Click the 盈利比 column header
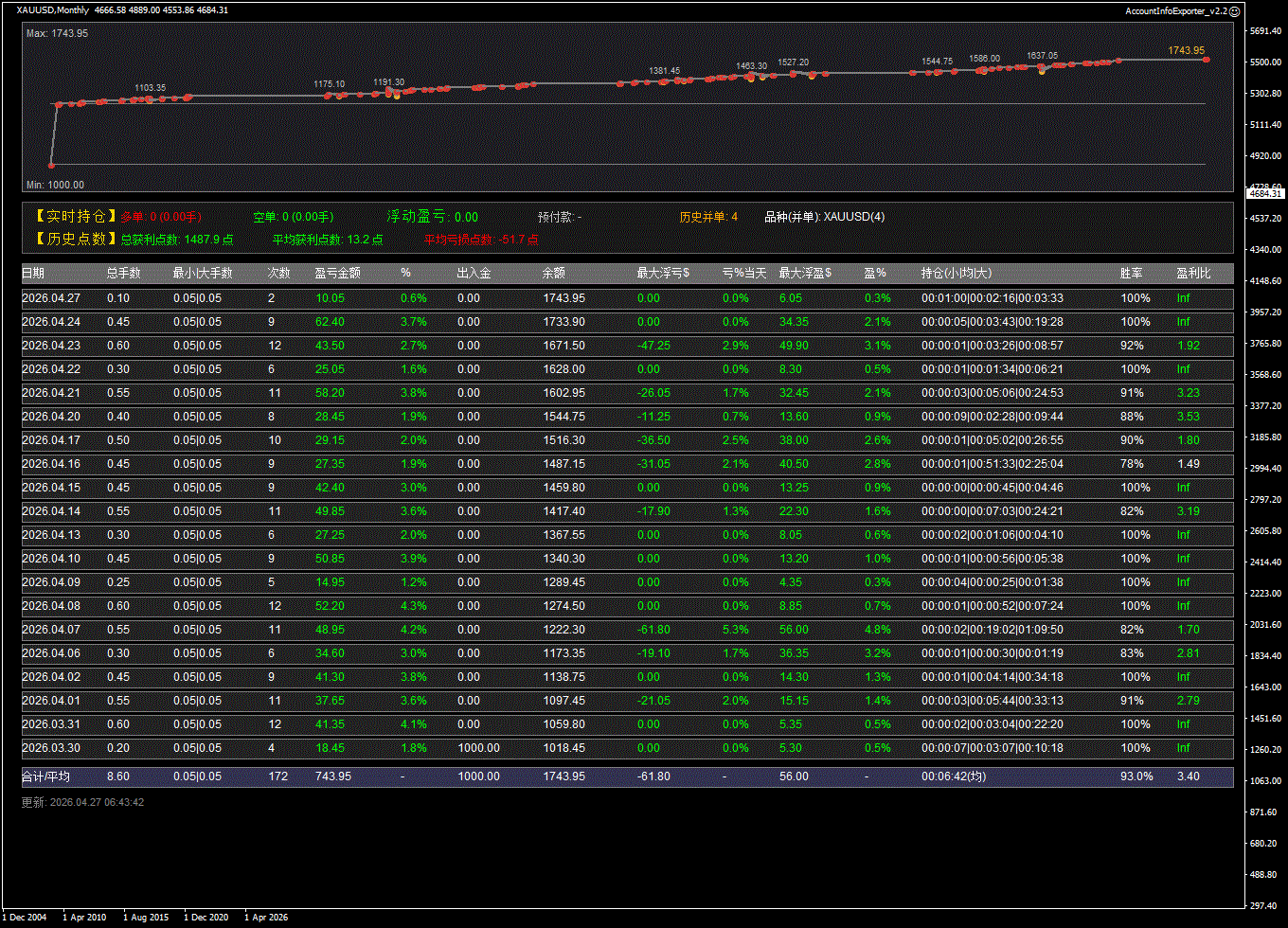1288x928 pixels. click(x=1193, y=273)
